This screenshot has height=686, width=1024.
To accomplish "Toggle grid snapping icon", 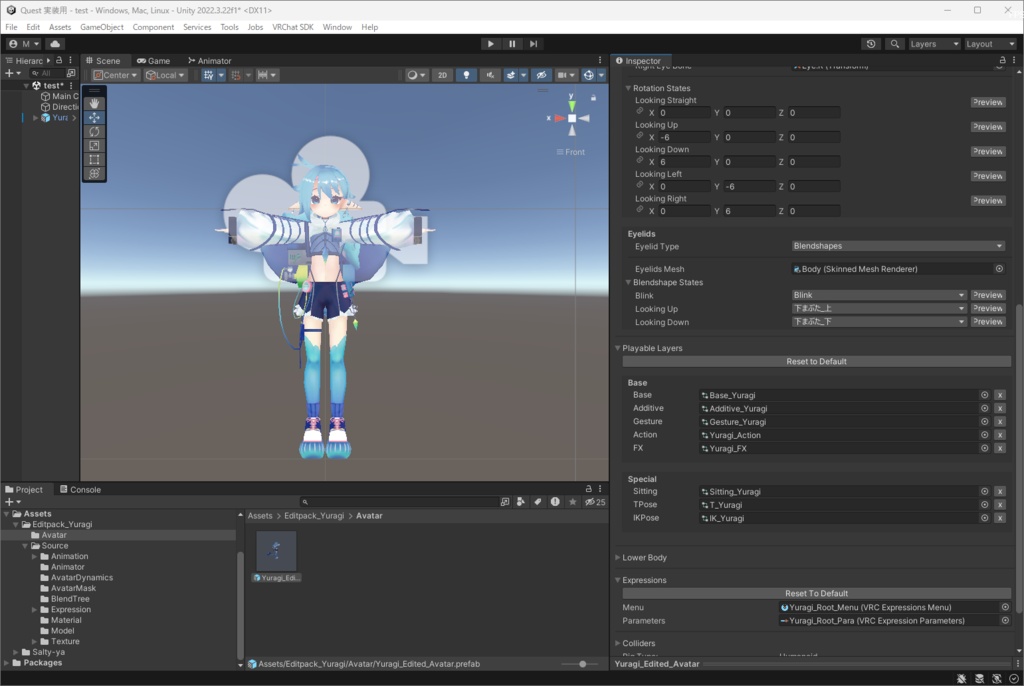I will point(208,75).
